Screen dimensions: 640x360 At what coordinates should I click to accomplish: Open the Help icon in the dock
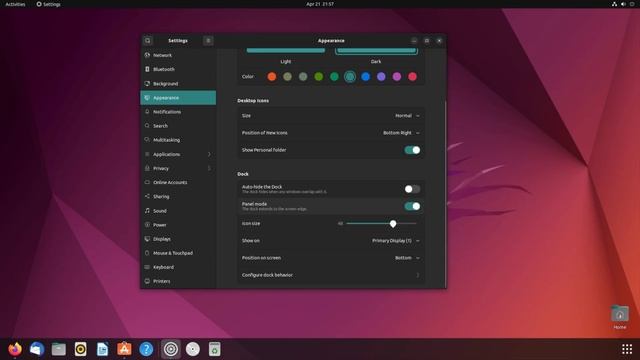click(x=146, y=349)
